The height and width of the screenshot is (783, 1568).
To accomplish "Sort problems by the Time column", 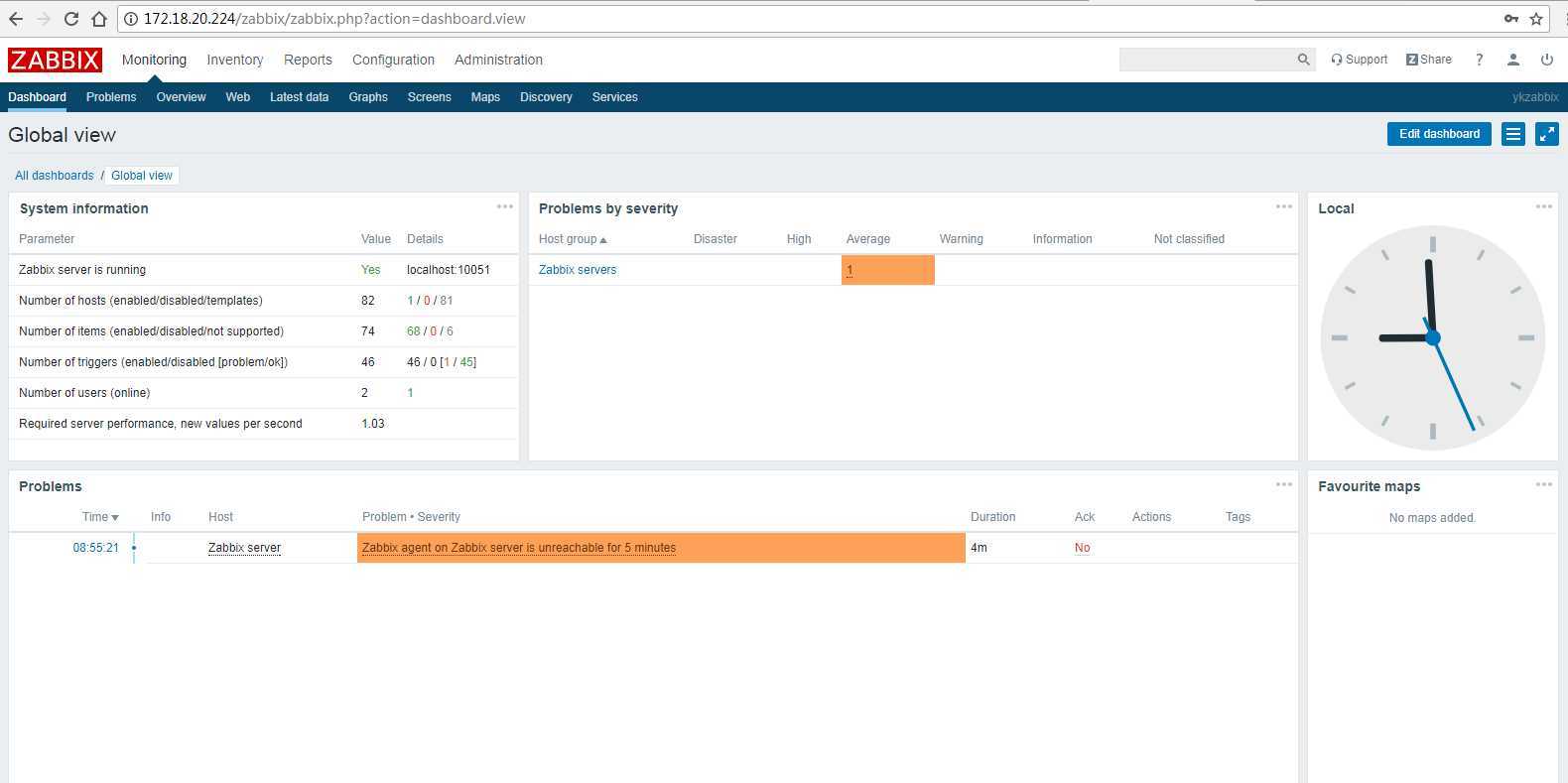I will coord(100,517).
